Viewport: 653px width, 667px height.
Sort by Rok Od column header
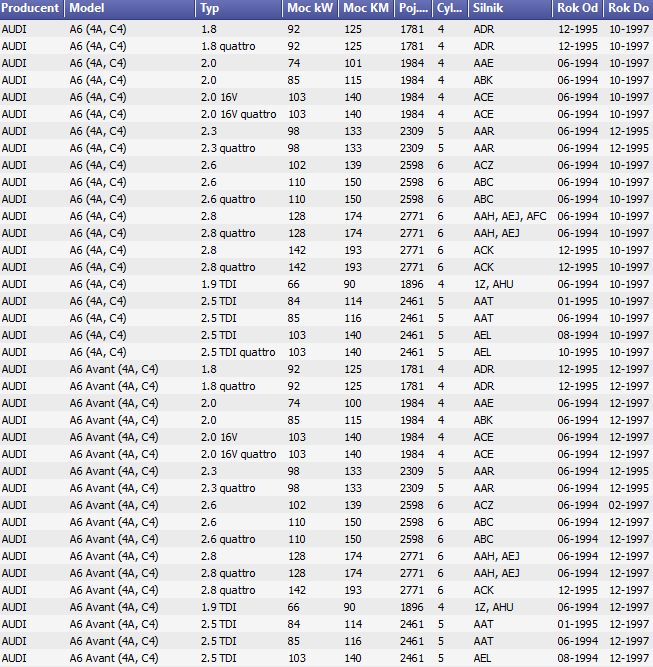[x=578, y=9]
